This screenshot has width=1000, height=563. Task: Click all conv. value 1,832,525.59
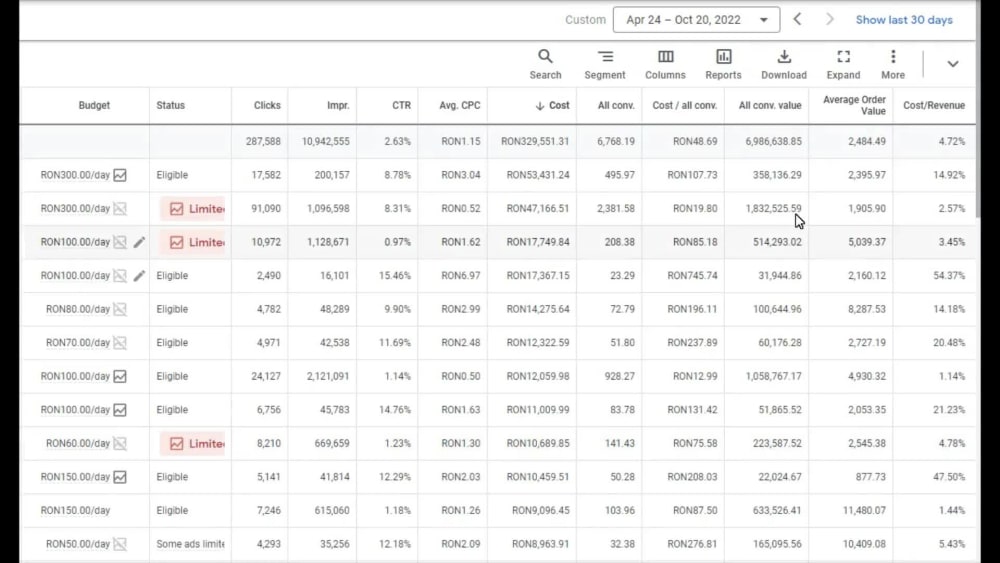tap(774, 208)
